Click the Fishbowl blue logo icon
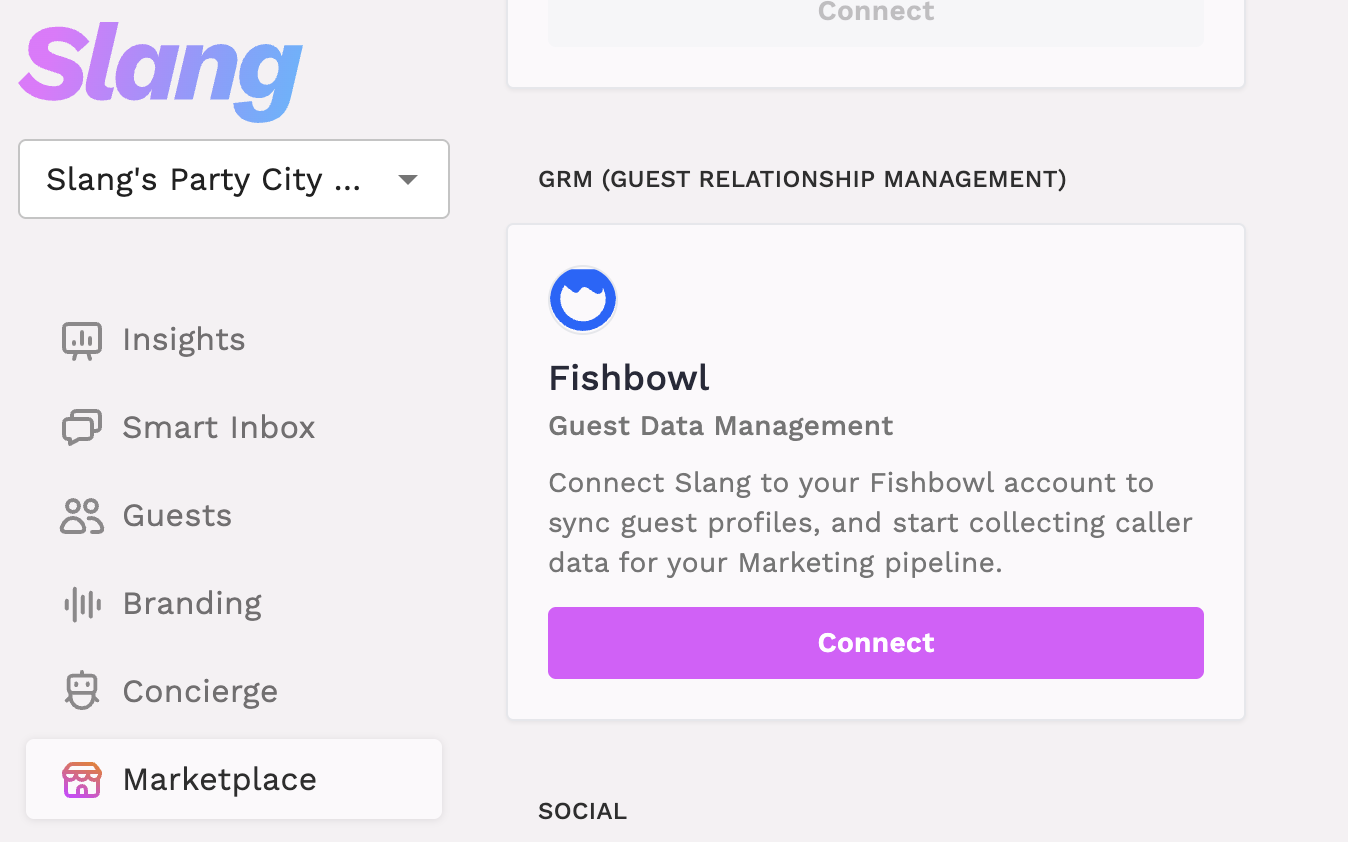Screen dimensions: 1348x842 tap(583, 300)
